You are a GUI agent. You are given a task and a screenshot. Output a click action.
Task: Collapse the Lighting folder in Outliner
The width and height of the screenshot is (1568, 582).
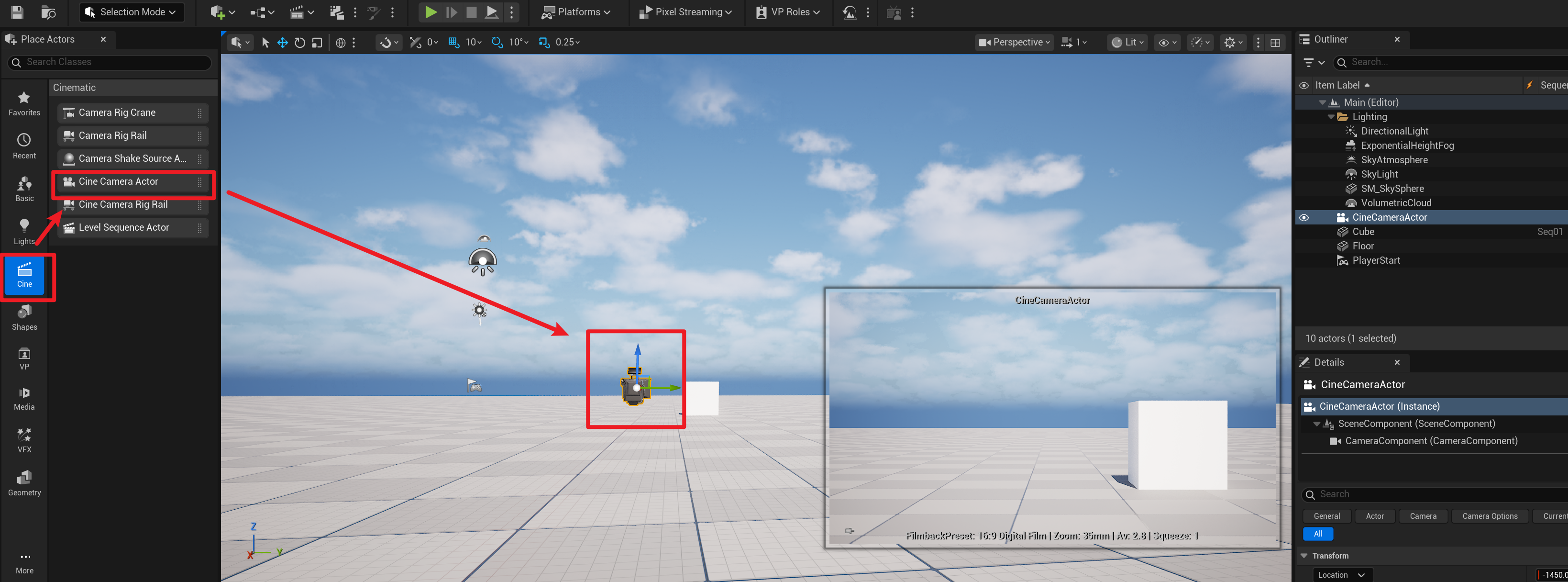pyautogui.click(x=1331, y=117)
